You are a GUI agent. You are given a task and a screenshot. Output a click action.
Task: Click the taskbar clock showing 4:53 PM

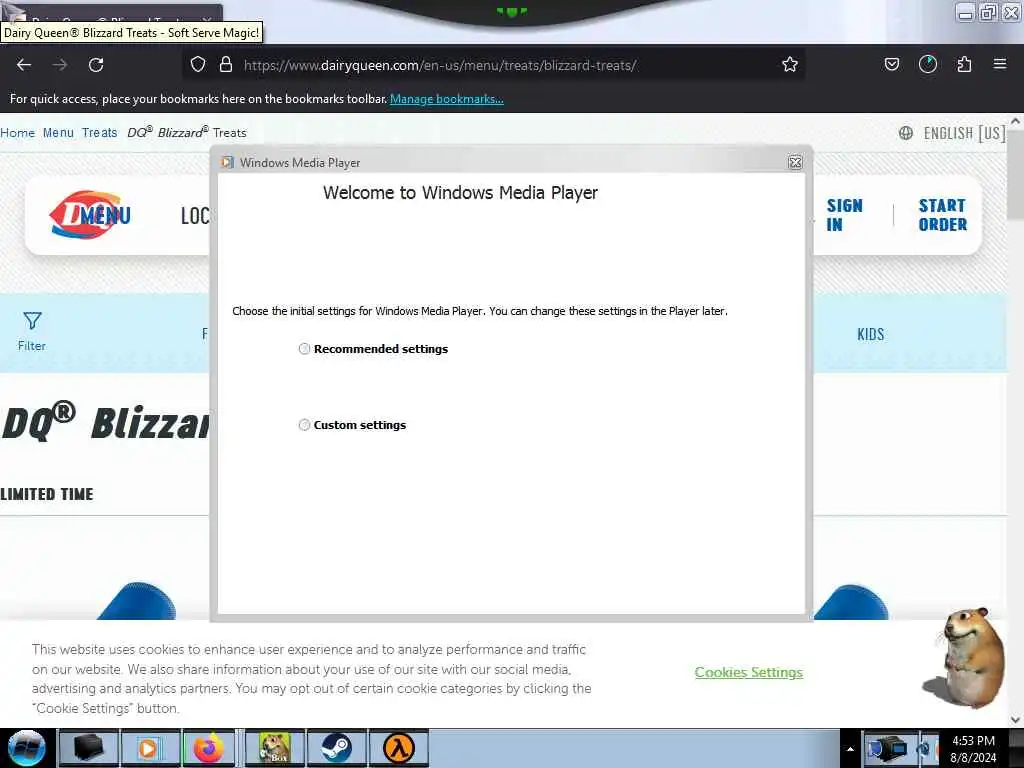click(973, 749)
